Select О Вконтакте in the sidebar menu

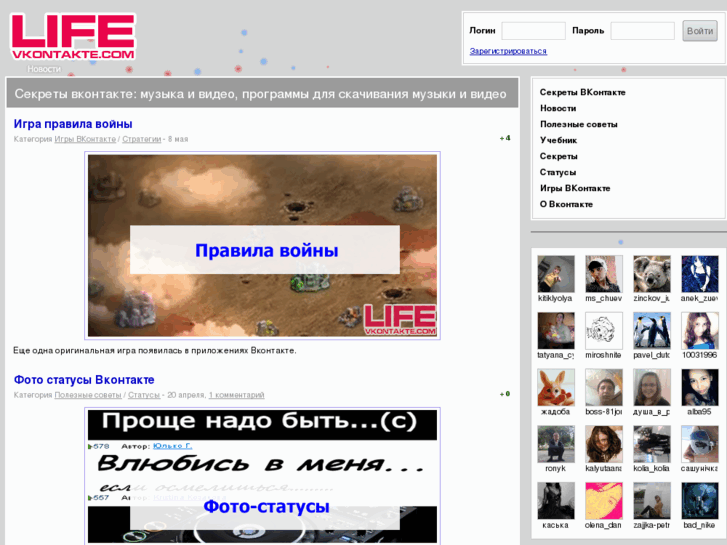(566, 204)
